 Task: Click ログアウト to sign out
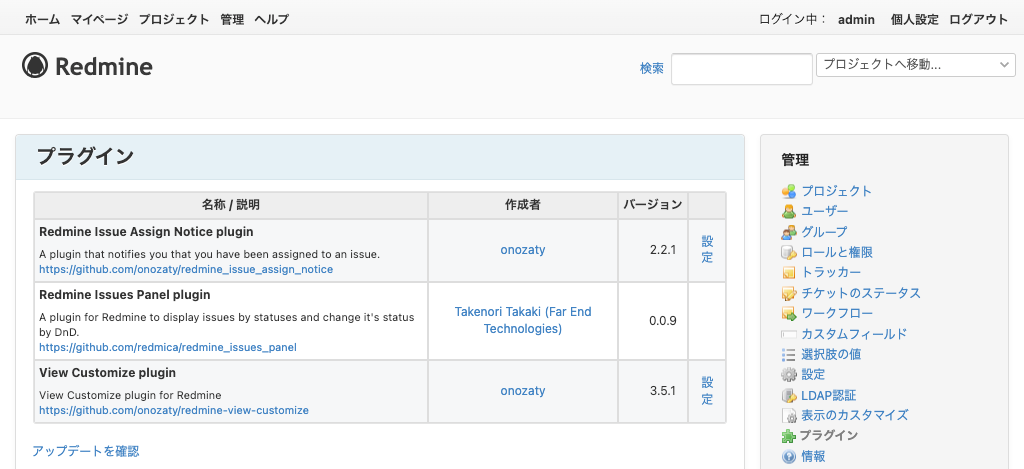click(x=978, y=19)
